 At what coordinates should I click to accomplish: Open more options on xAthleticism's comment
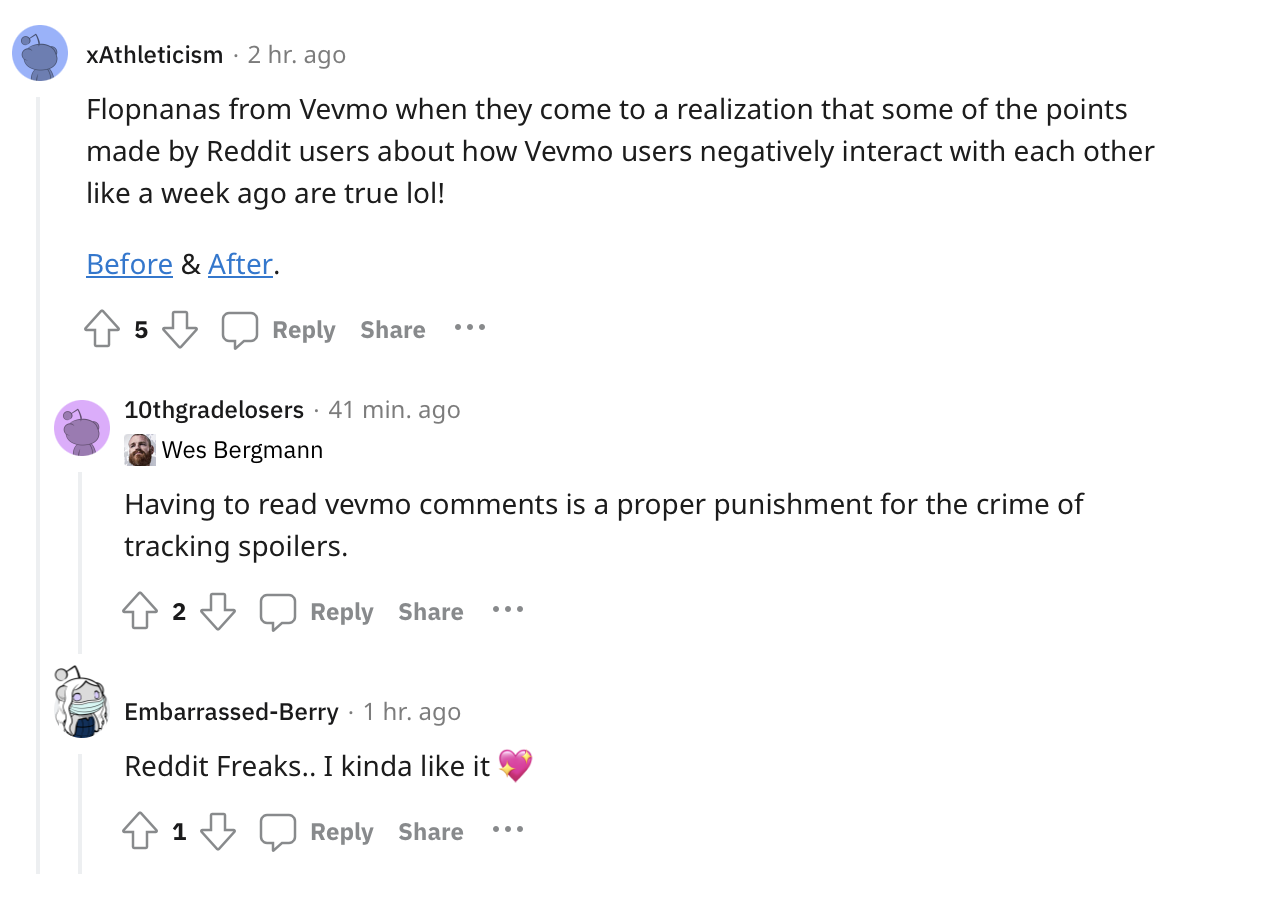click(x=470, y=327)
